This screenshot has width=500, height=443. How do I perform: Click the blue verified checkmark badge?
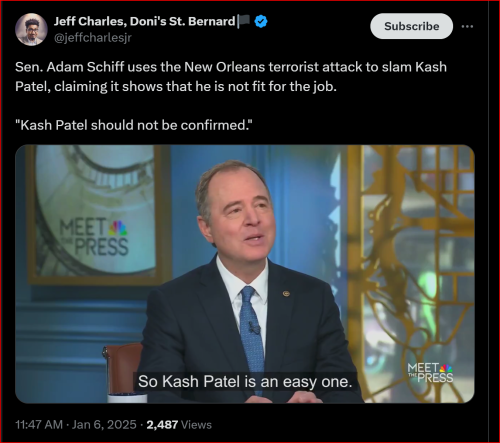[261, 22]
